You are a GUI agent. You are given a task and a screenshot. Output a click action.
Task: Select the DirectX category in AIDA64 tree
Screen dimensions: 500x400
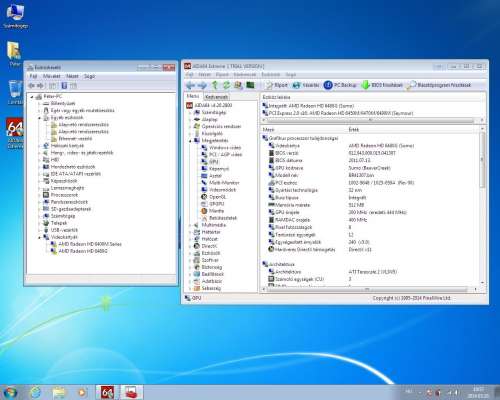click(x=206, y=246)
